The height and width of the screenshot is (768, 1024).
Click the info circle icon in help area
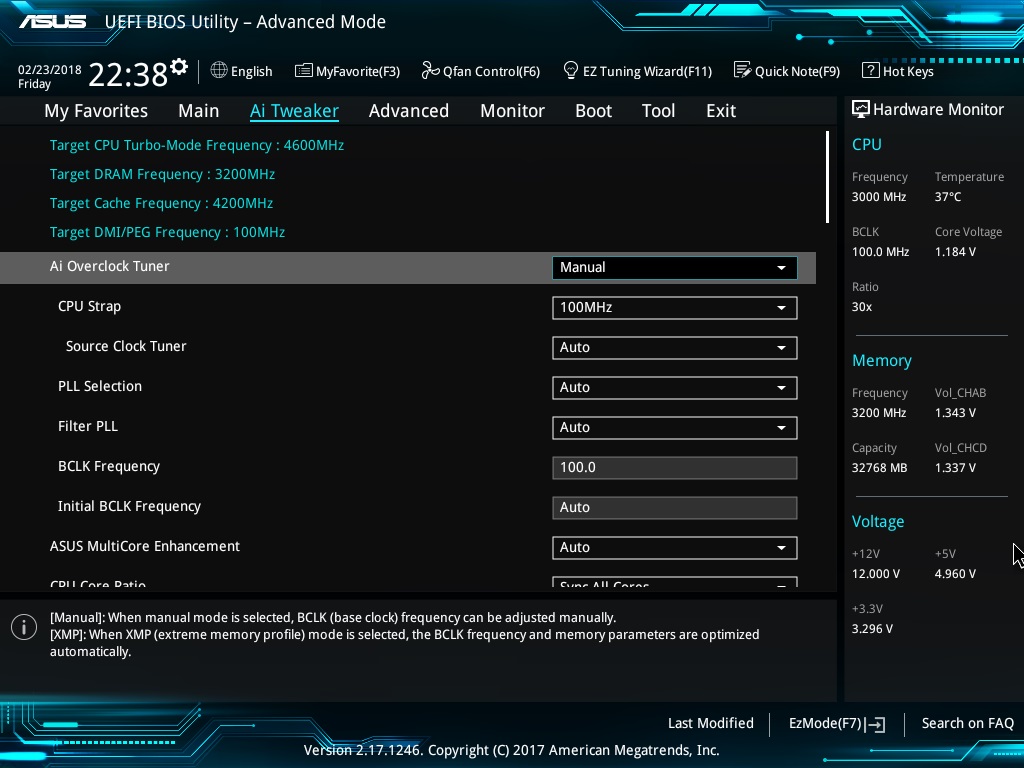coord(24,627)
